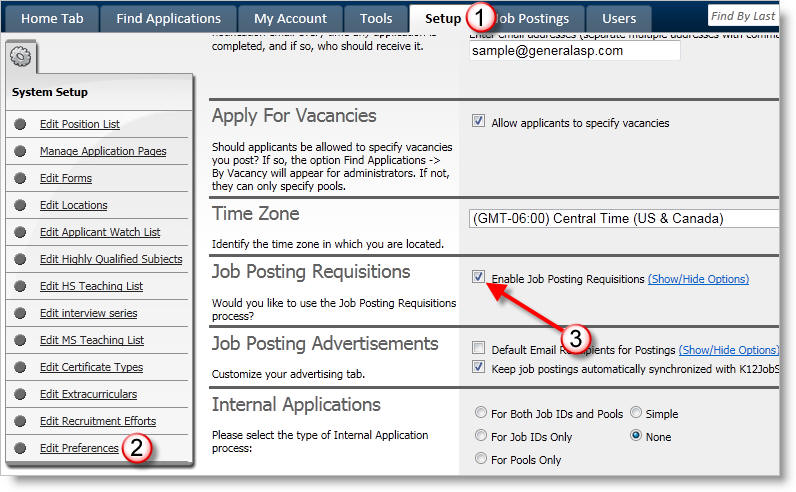
Task: Click bullet icon beside Edit Position List
Action: tap(20, 124)
